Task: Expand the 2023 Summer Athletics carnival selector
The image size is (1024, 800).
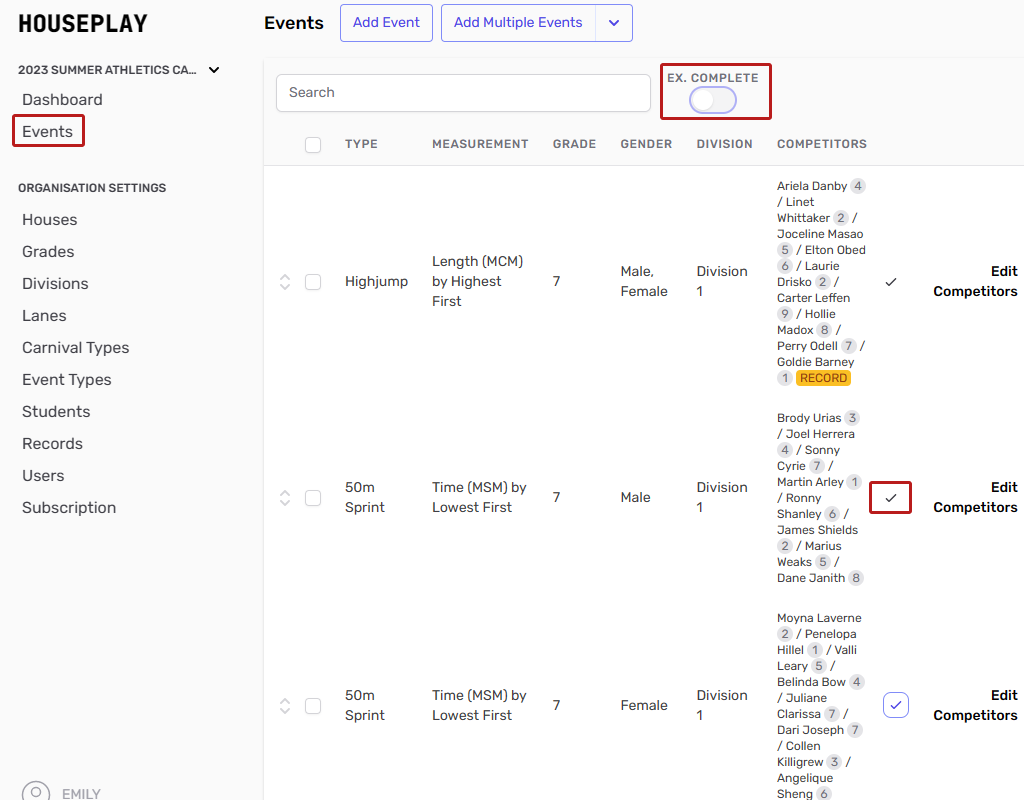Action: 214,70
